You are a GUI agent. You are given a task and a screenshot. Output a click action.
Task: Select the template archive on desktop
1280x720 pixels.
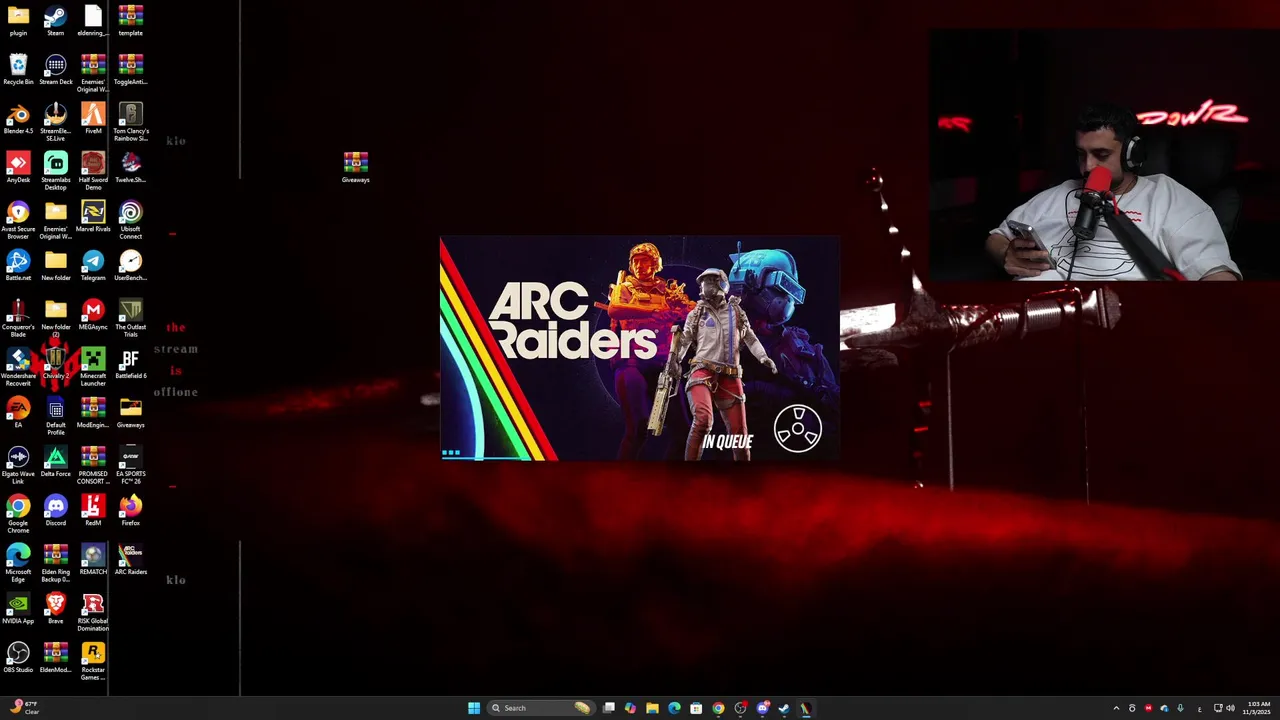point(131,20)
